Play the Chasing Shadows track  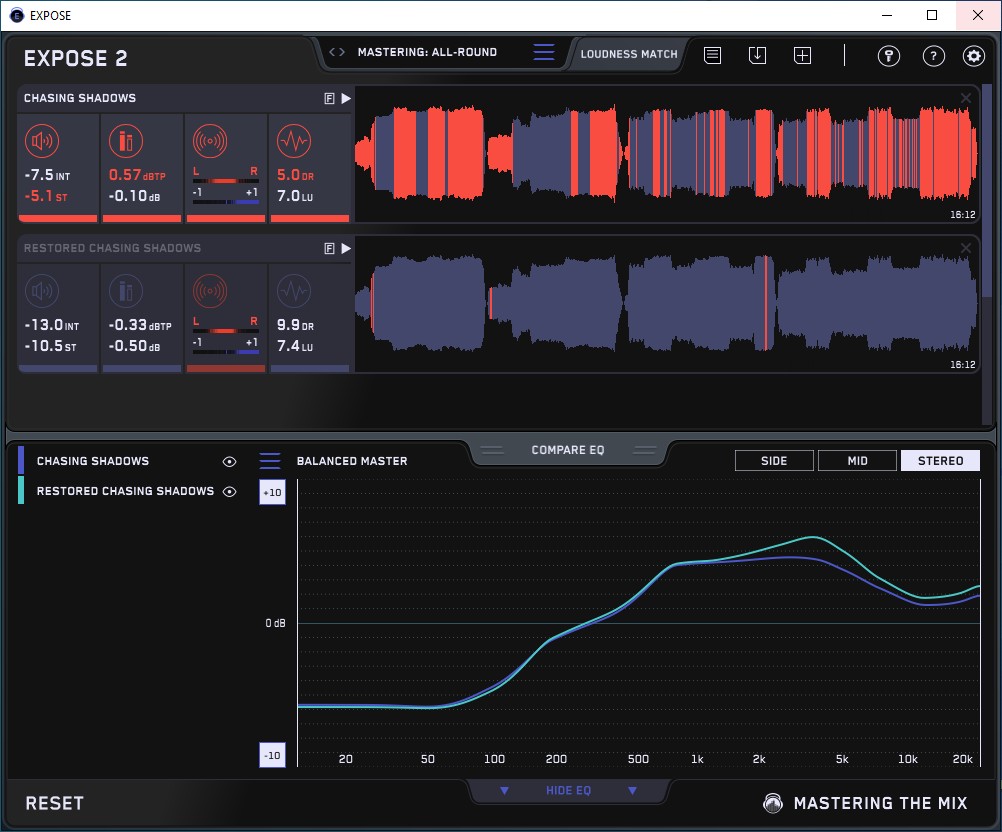click(x=345, y=99)
